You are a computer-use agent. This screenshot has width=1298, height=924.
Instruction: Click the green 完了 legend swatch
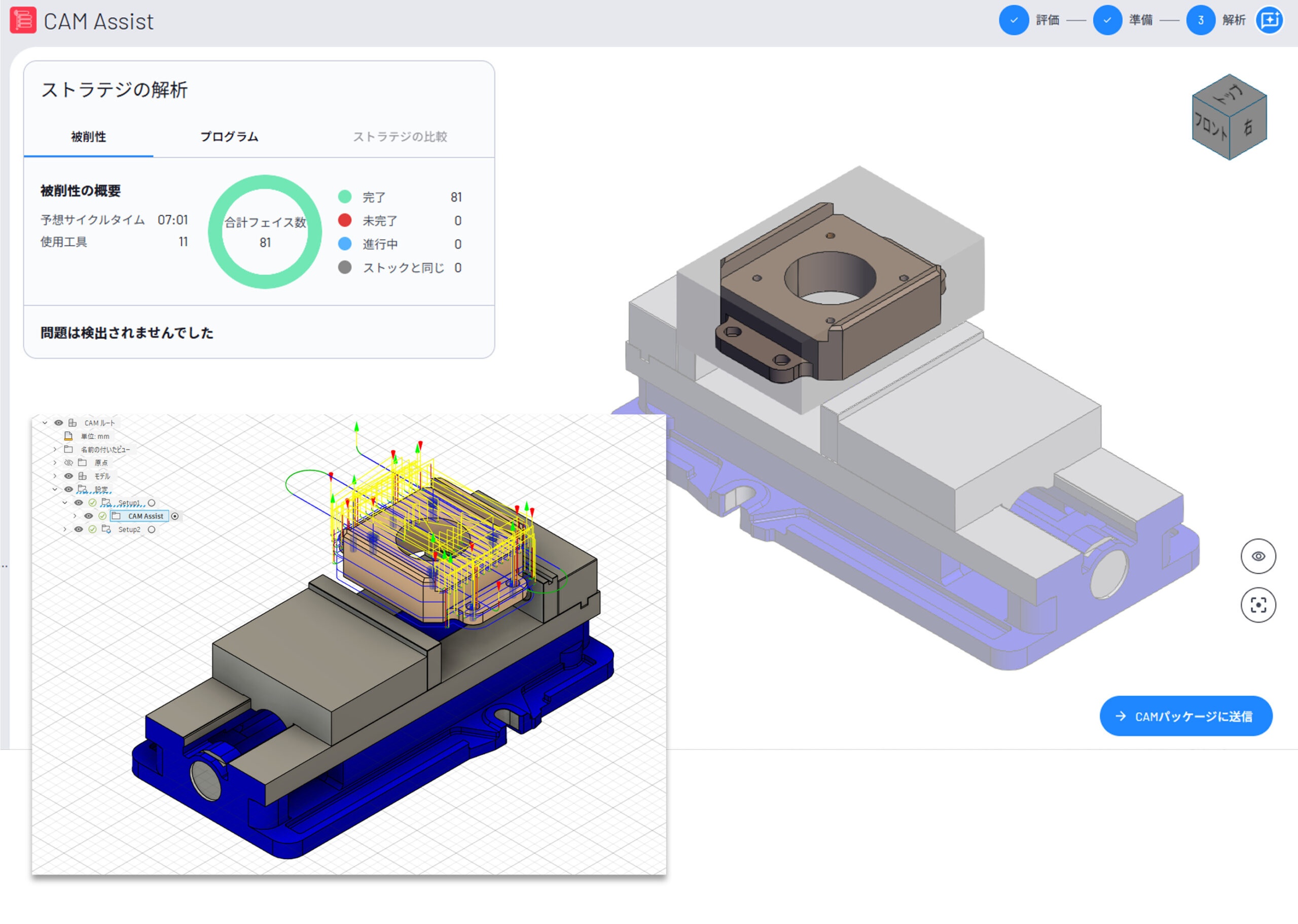coord(345,197)
